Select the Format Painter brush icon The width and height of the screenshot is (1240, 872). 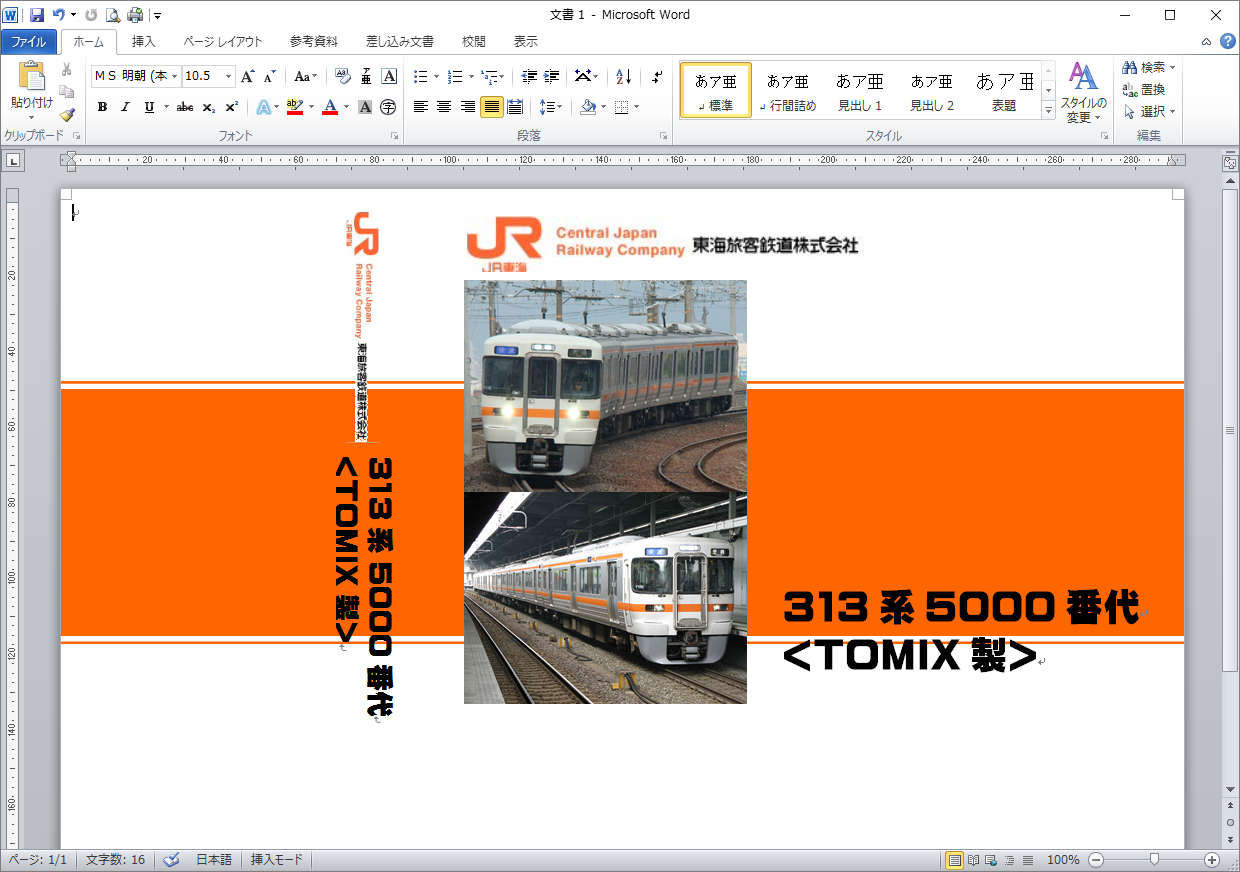click(67, 114)
